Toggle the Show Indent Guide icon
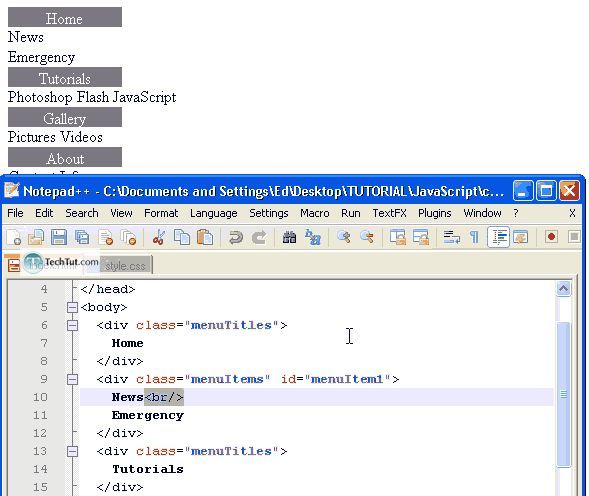Image resolution: width=589 pixels, height=496 pixels. (498, 237)
